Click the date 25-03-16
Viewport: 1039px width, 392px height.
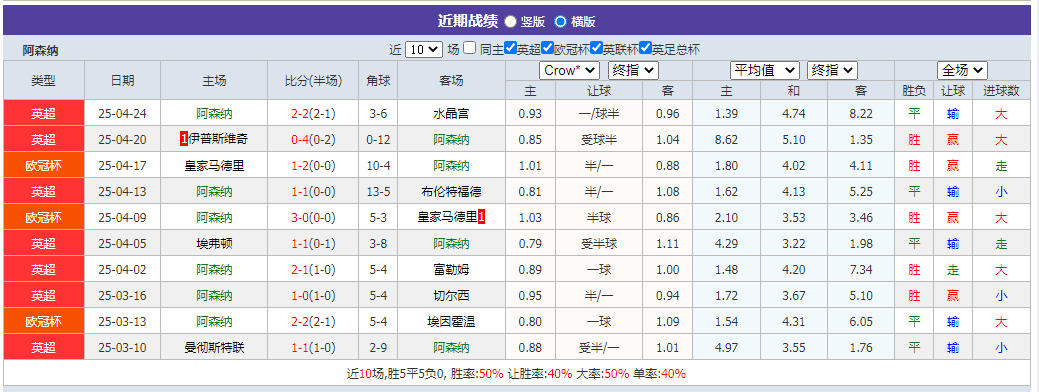[x=123, y=296]
